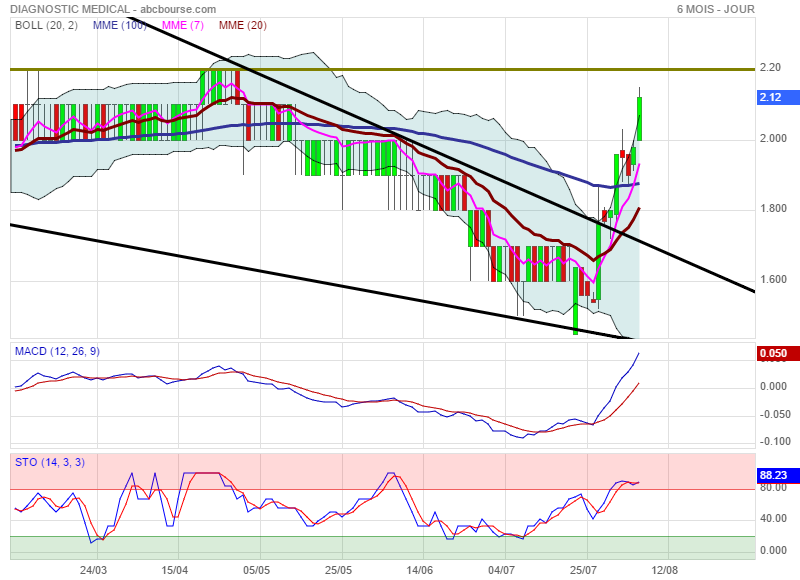The height and width of the screenshot is (580, 800).
Task: Click the blue 88.23 stochastic value tag
Action: [778, 475]
